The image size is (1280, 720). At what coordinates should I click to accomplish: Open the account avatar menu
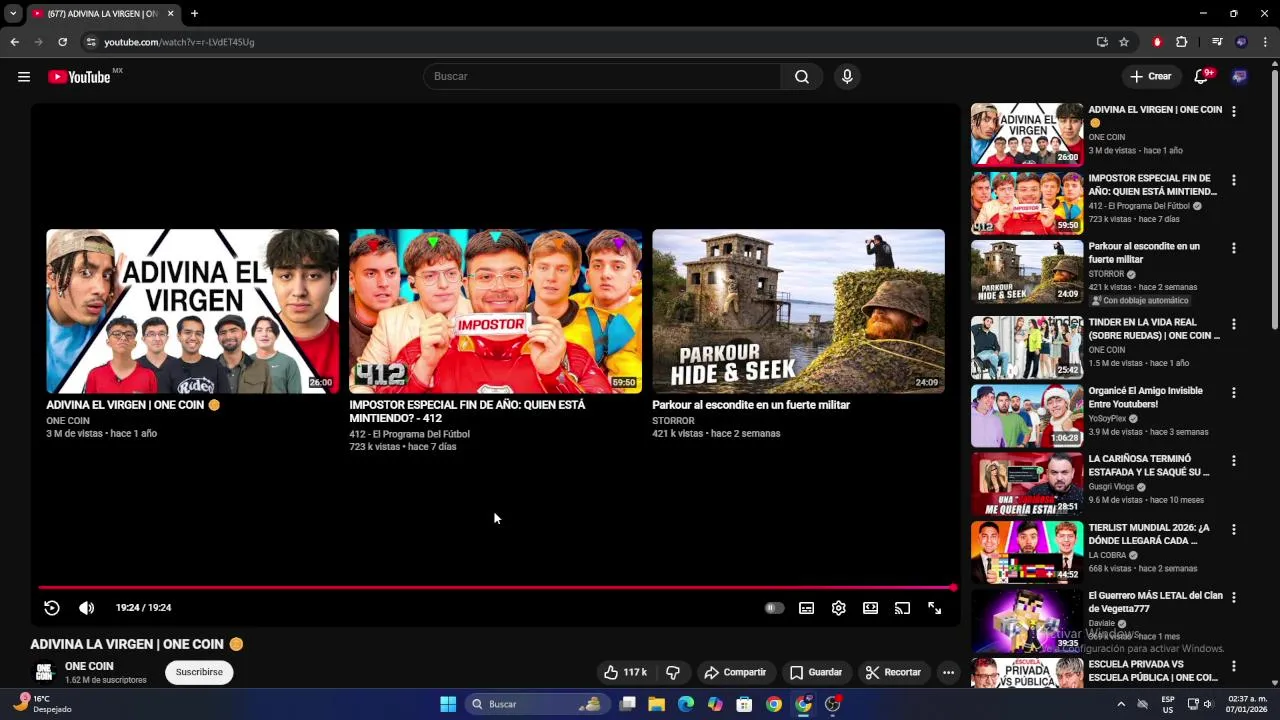coord(1240,77)
